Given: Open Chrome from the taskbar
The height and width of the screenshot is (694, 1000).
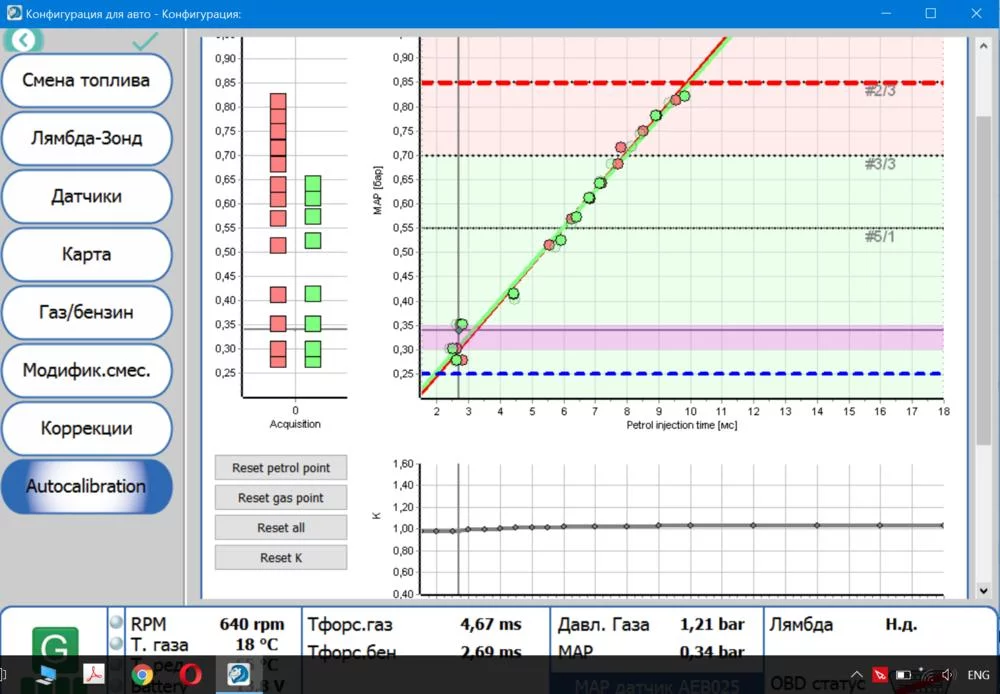Looking at the screenshot, I should tap(142, 675).
